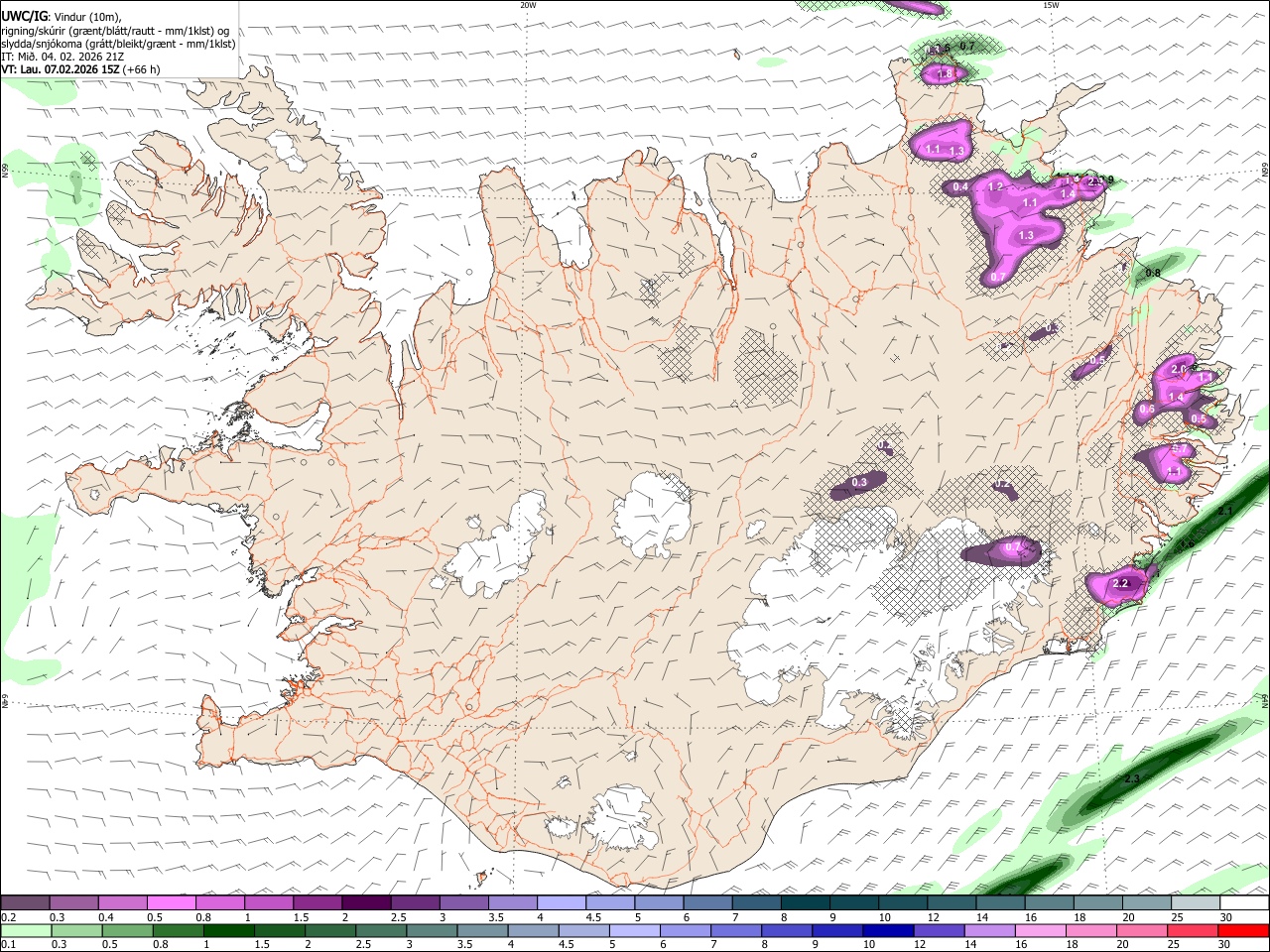
Task: Click the 0.4 value on the map
Action: 960,186
